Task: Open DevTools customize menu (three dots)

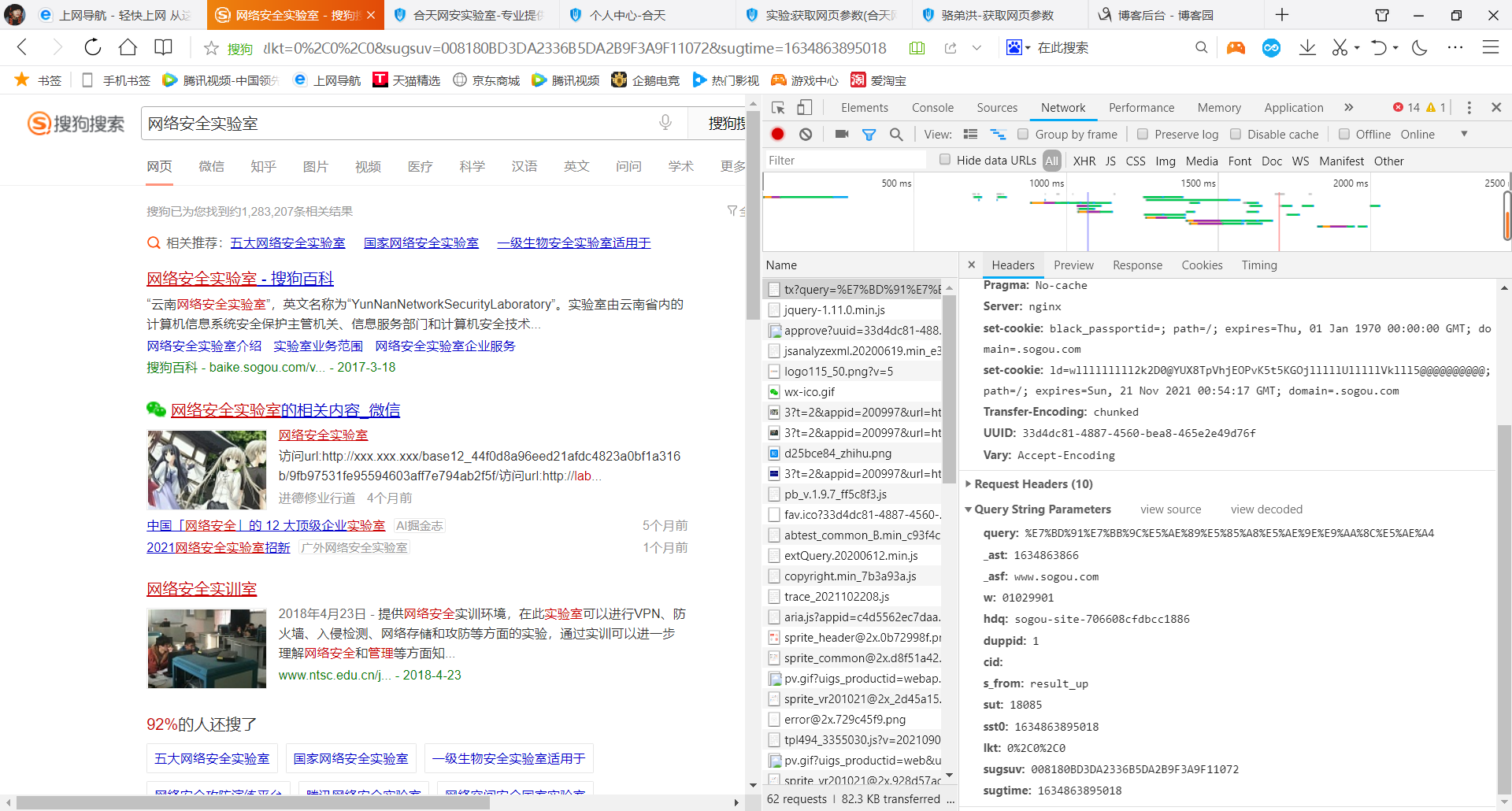Action: point(1469,107)
